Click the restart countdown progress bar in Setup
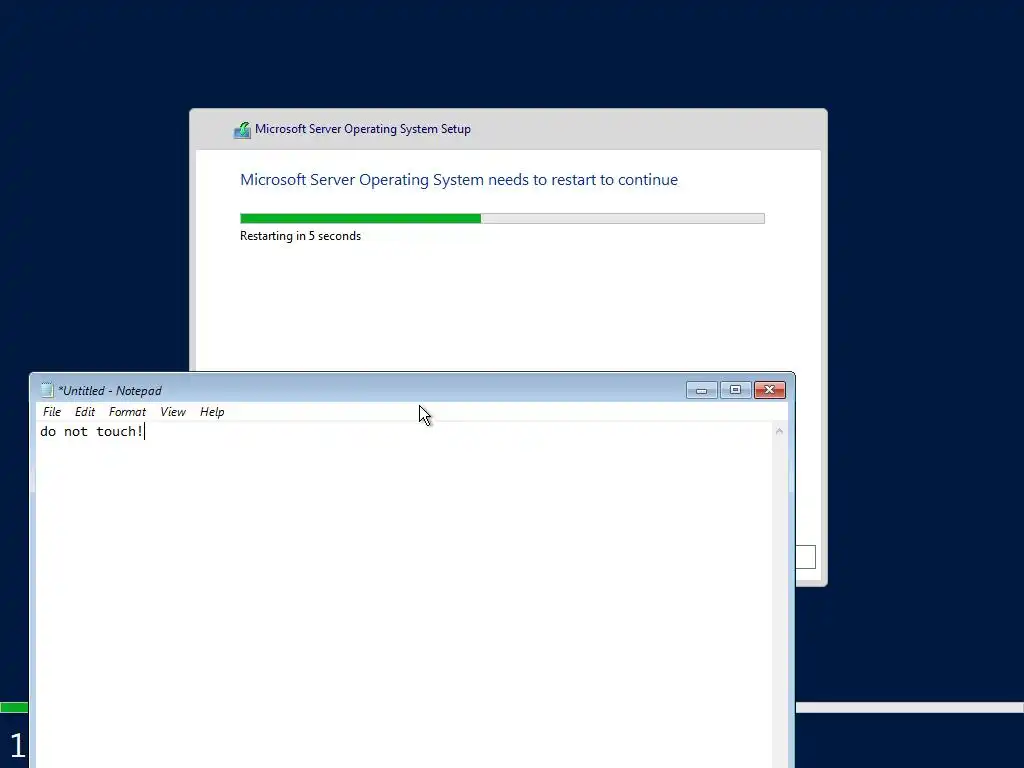 (x=502, y=218)
